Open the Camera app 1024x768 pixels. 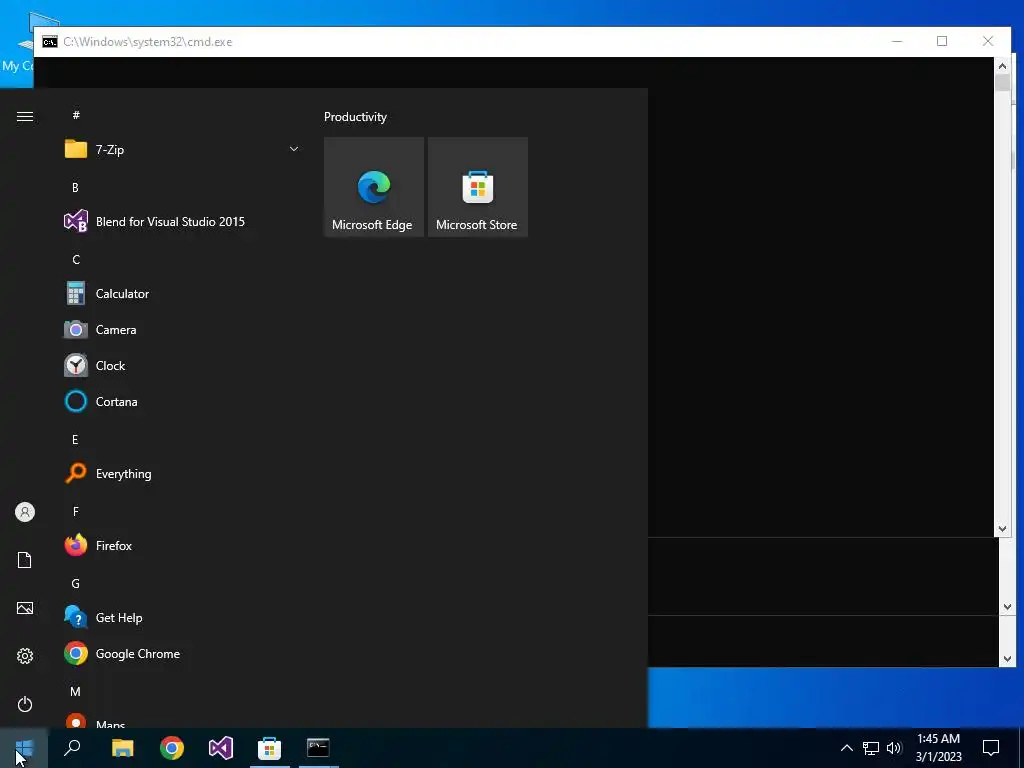(x=182, y=330)
